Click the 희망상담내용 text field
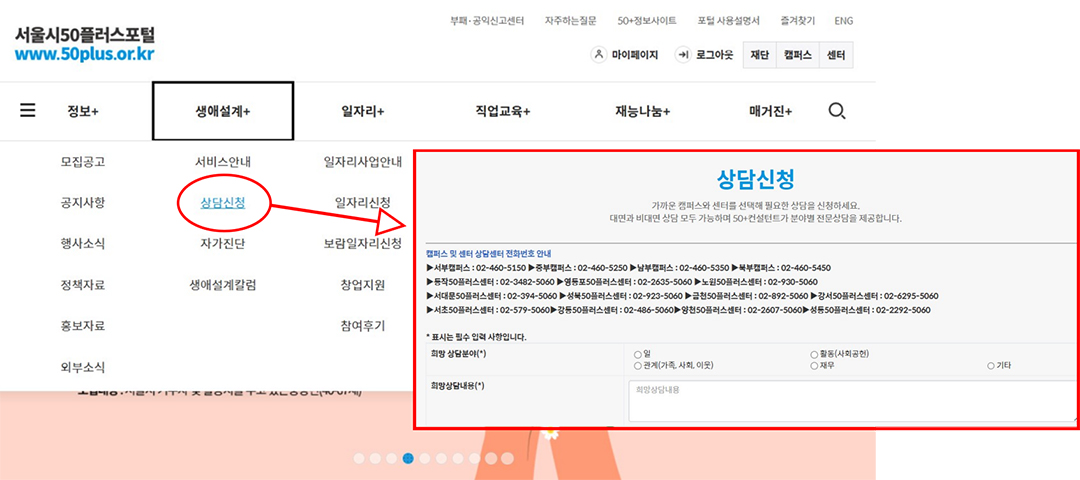This screenshot has height=480, width=1080. 850,401
